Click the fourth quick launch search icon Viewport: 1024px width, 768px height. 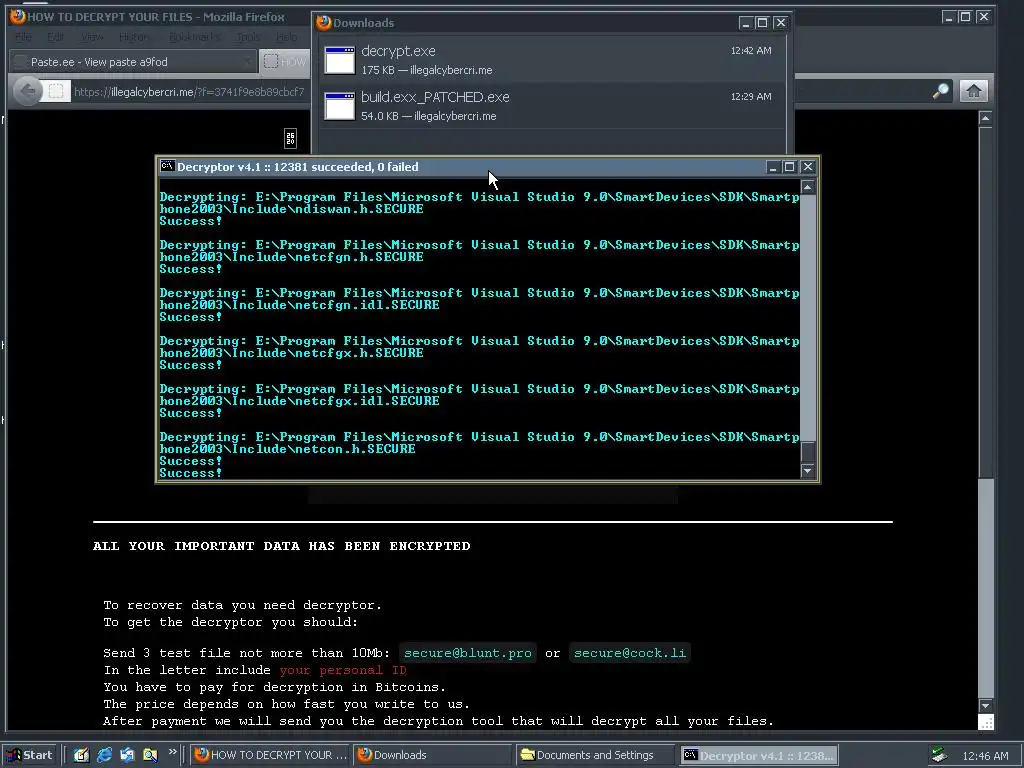tap(150, 755)
